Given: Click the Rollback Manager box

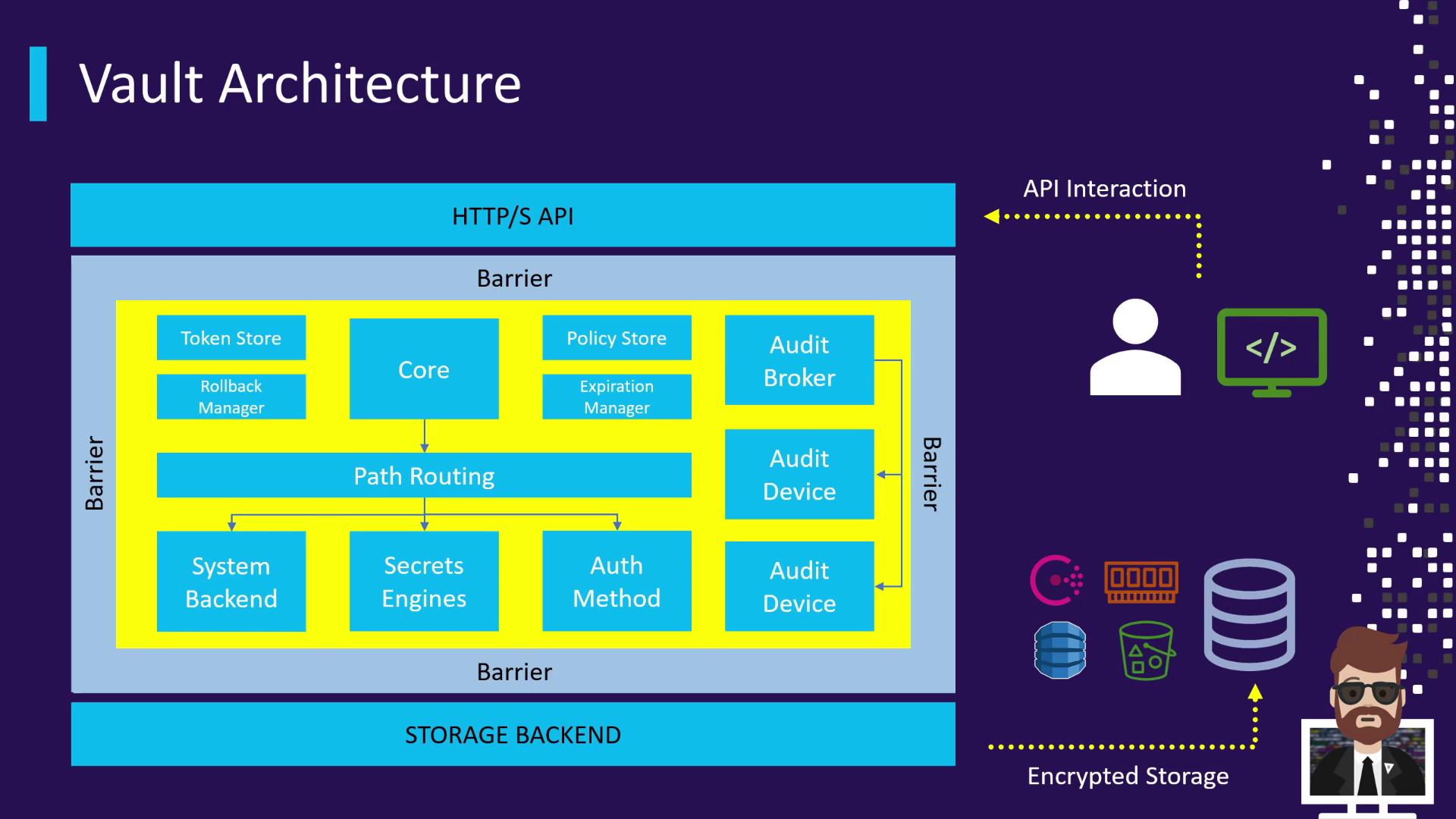Looking at the screenshot, I should coord(231,397).
